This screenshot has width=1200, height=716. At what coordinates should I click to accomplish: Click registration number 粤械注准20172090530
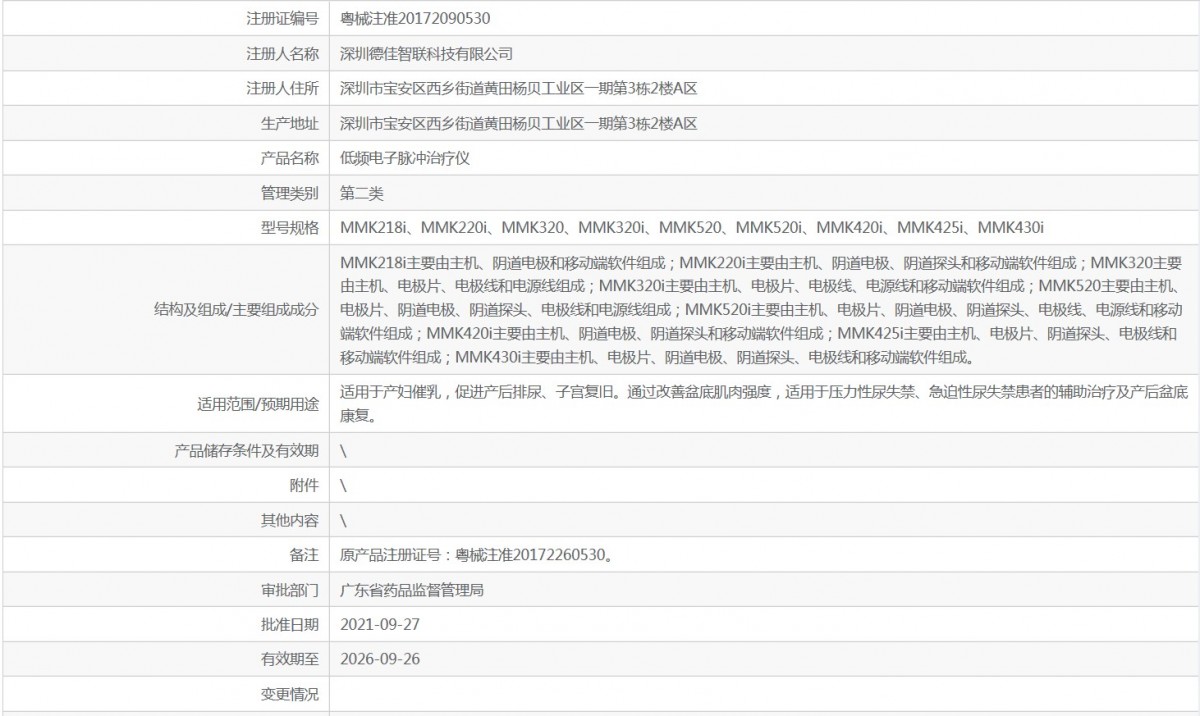coord(415,18)
